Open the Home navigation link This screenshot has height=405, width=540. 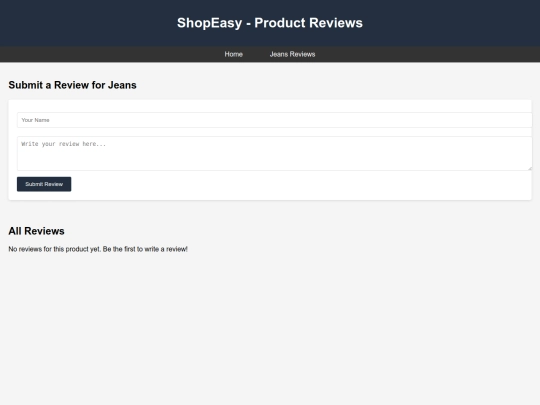pyautogui.click(x=233, y=54)
